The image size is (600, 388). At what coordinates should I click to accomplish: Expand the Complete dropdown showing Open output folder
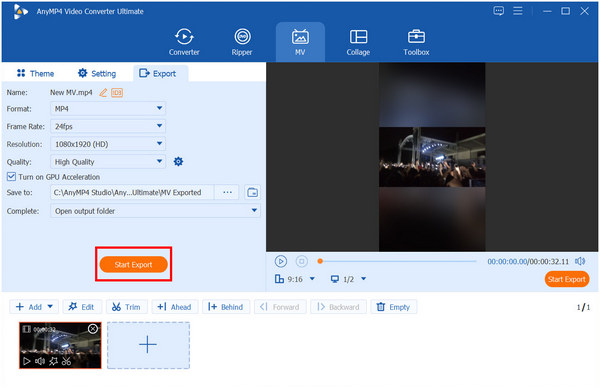point(155,211)
